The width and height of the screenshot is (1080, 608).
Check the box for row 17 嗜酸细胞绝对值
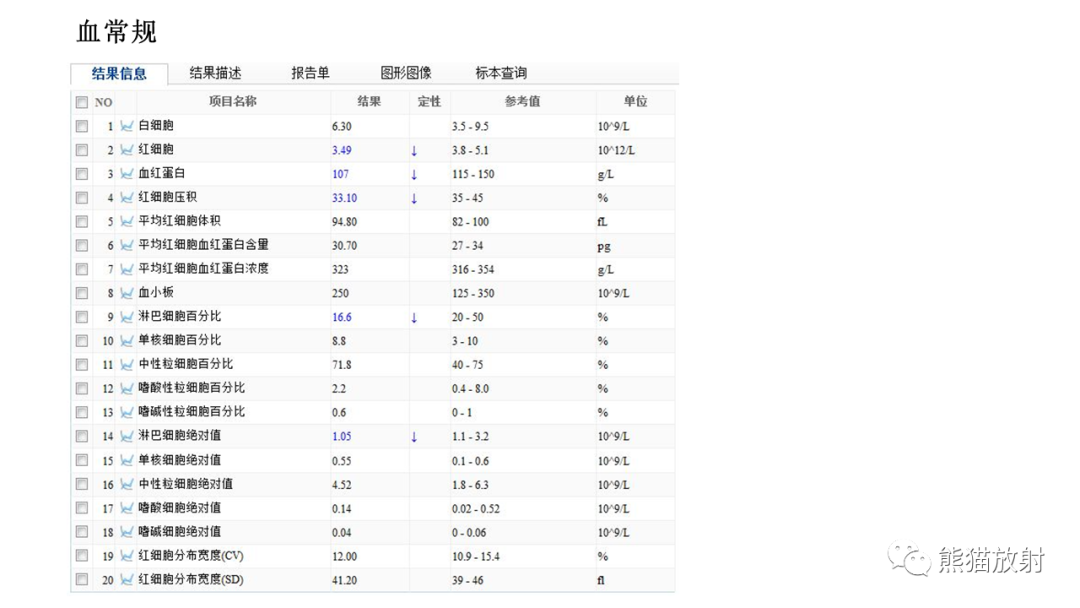82,508
